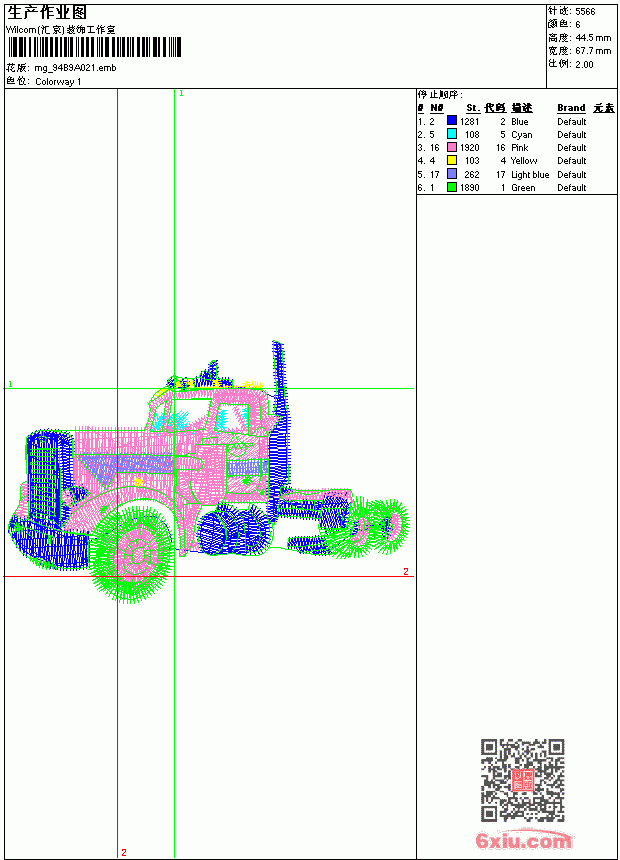
Task: Select the Light blue color swatch
Action: click(x=452, y=174)
